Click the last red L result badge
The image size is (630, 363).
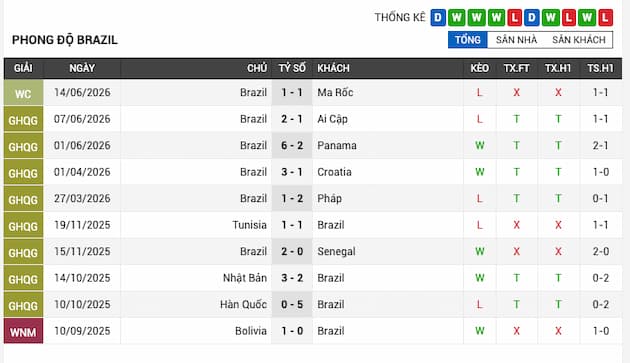pyautogui.click(x=605, y=18)
